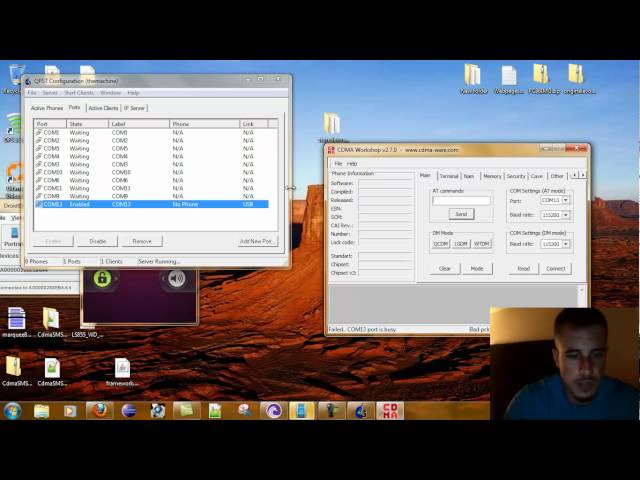
Task: Click 'Failed. COM13 port is busy' status text
Action: pyautogui.click(x=362, y=329)
